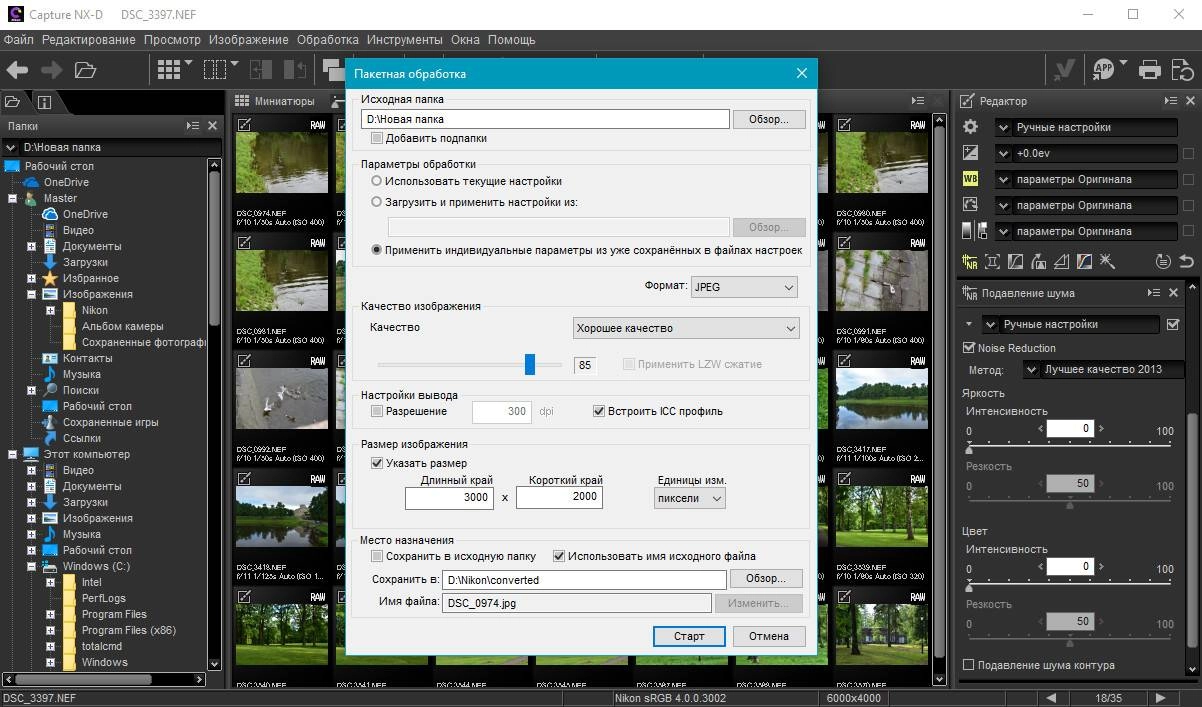Viewport: 1202px width, 707px height.
Task: Click the open with APP icon
Action: pyautogui.click(x=1103, y=69)
